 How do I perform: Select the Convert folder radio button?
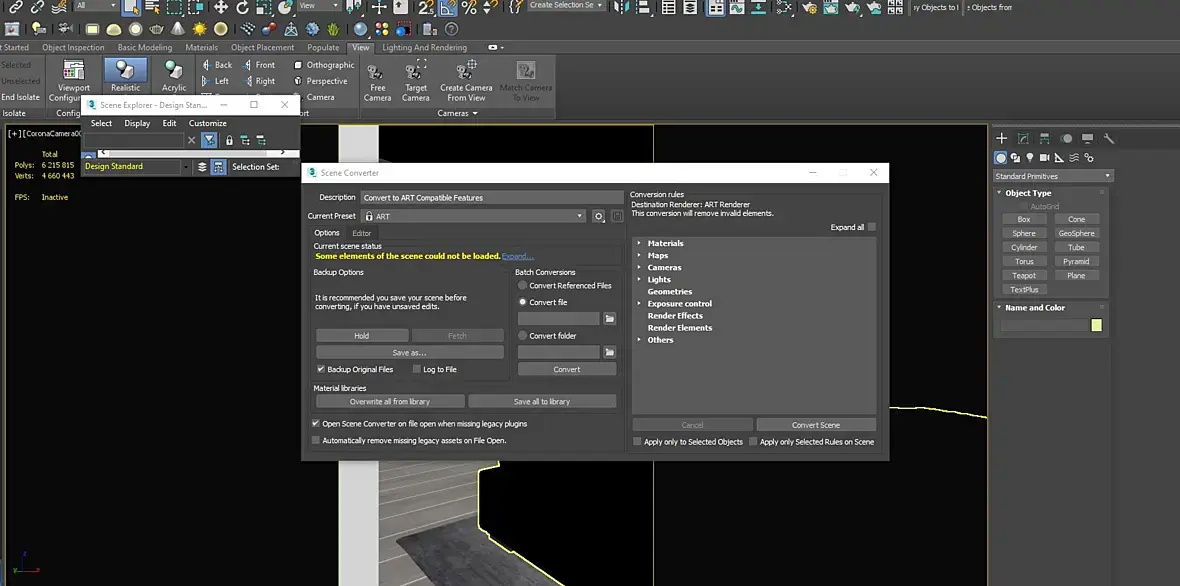click(522, 336)
